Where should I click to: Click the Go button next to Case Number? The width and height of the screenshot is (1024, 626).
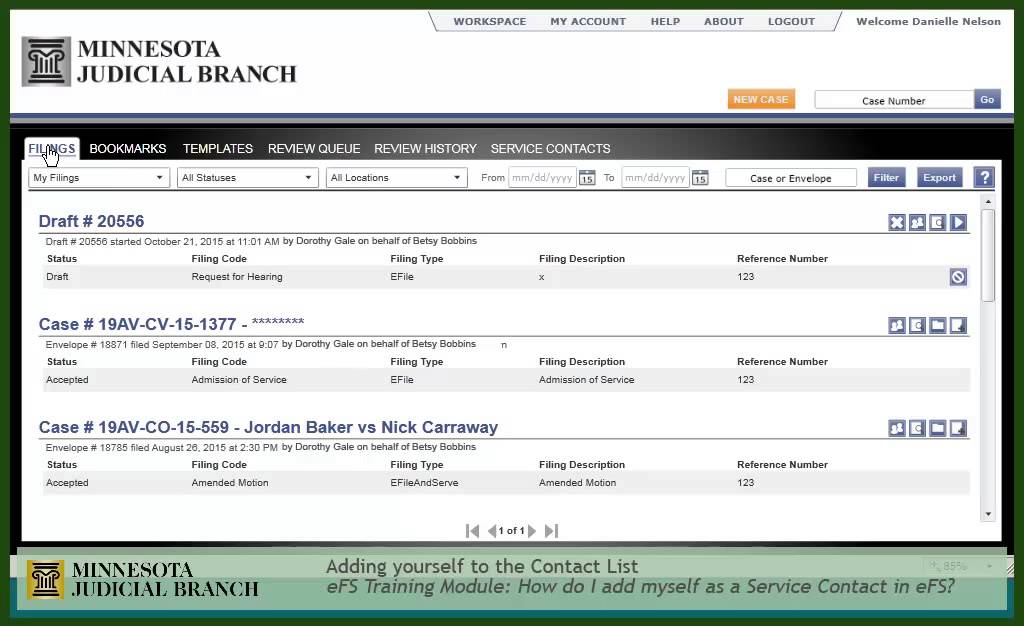(x=987, y=99)
